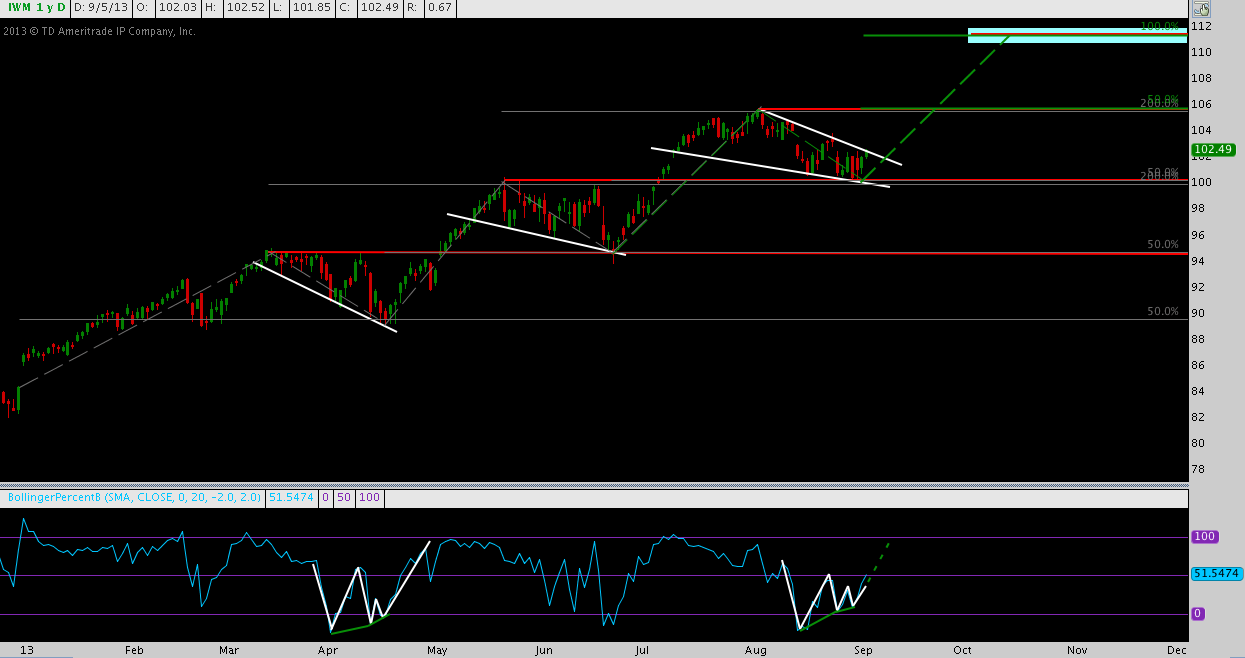
Task: Click the 51.5474 indicator bubble on axis
Action: [1217, 574]
